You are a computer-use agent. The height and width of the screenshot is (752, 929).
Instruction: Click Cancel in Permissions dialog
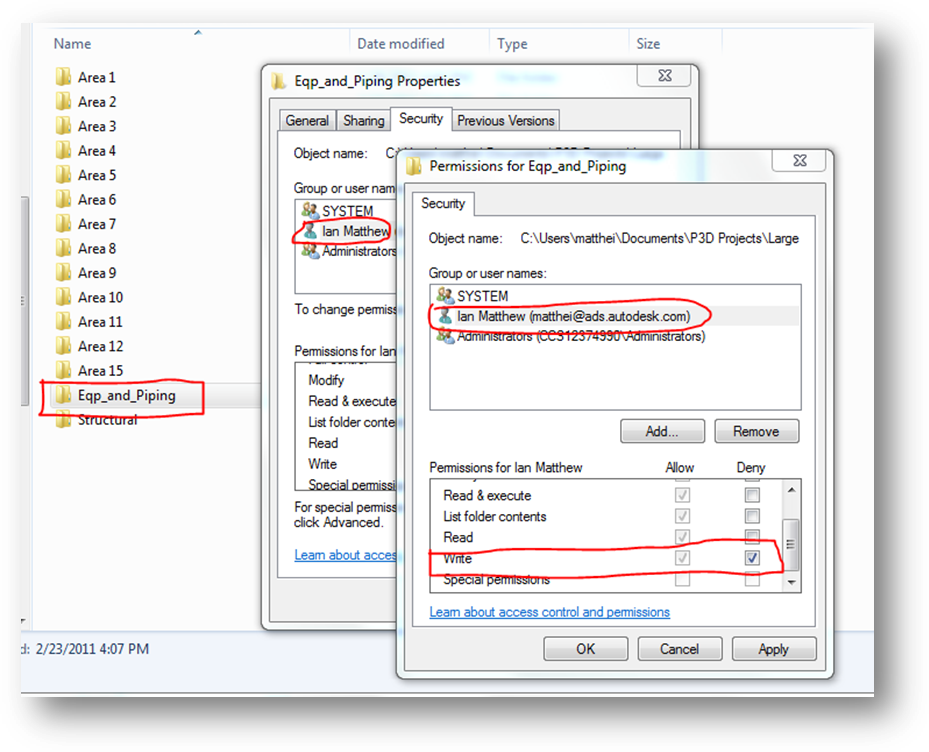coord(680,649)
